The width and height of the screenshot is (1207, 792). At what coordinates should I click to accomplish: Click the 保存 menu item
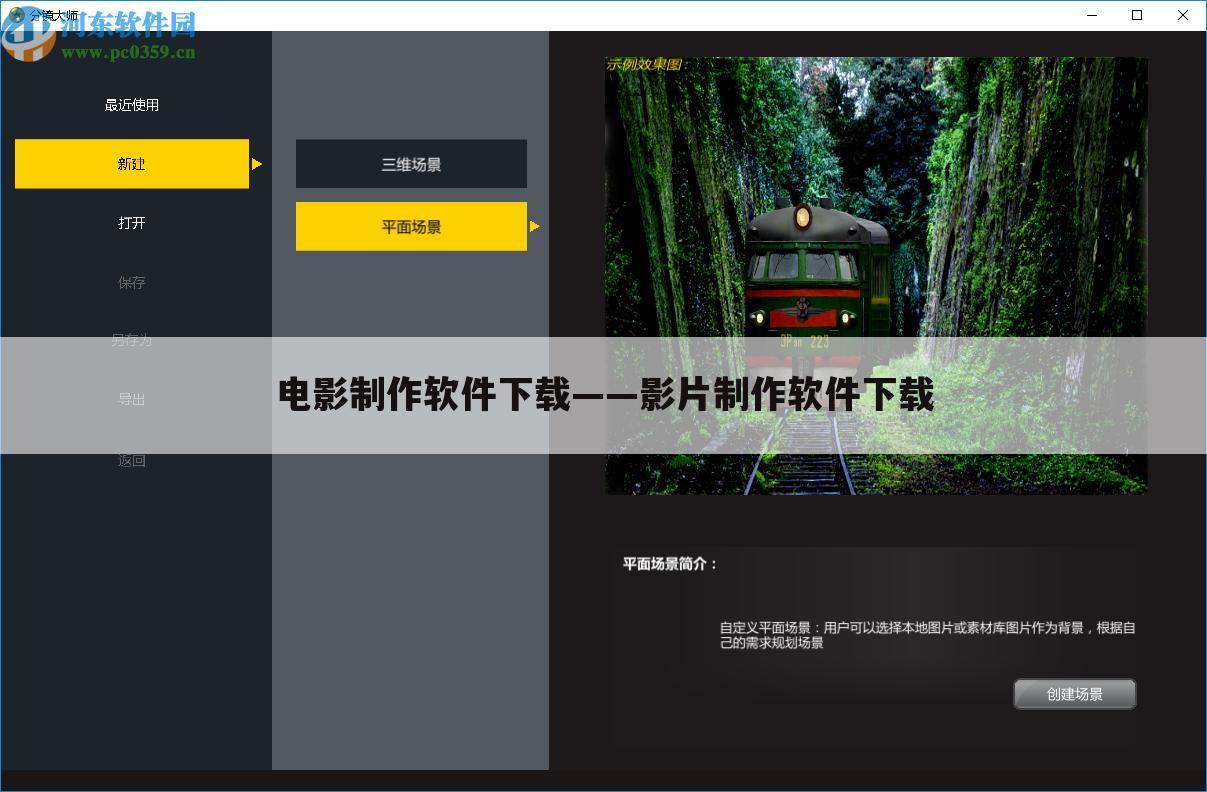click(x=132, y=282)
